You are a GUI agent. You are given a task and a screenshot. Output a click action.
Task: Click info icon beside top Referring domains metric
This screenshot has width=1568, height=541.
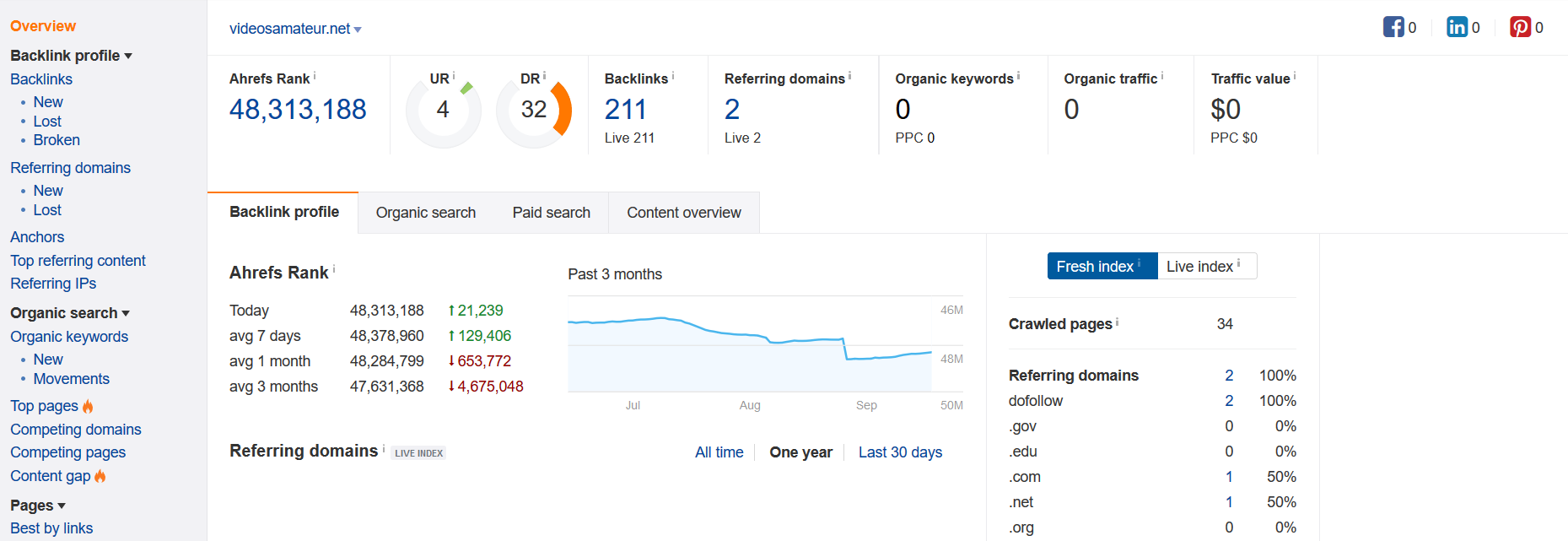pos(849,75)
